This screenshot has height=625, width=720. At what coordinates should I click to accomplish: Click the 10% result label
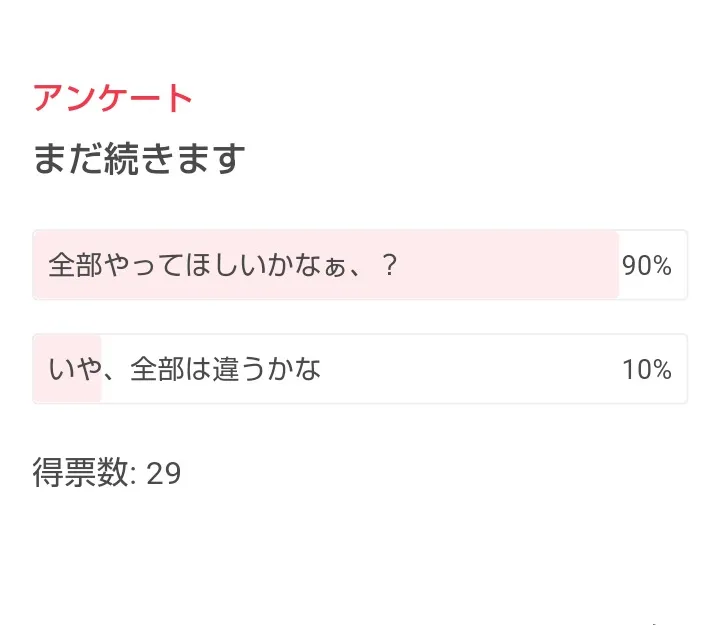646,370
